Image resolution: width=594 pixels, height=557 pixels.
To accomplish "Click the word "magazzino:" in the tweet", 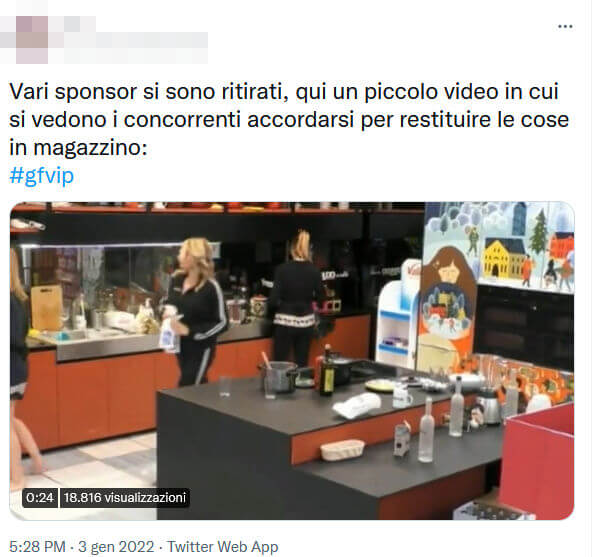I will click(x=90, y=148).
